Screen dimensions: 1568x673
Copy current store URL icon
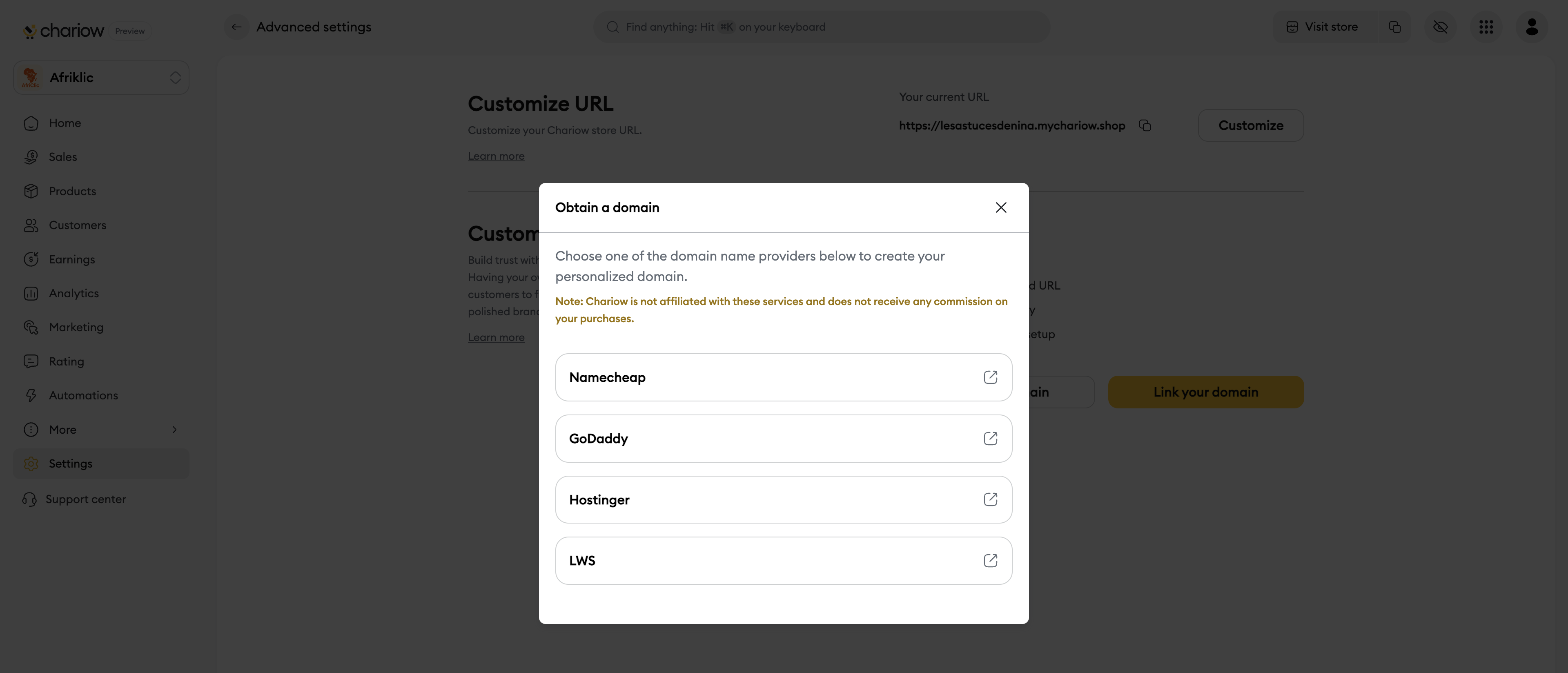(x=1144, y=125)
